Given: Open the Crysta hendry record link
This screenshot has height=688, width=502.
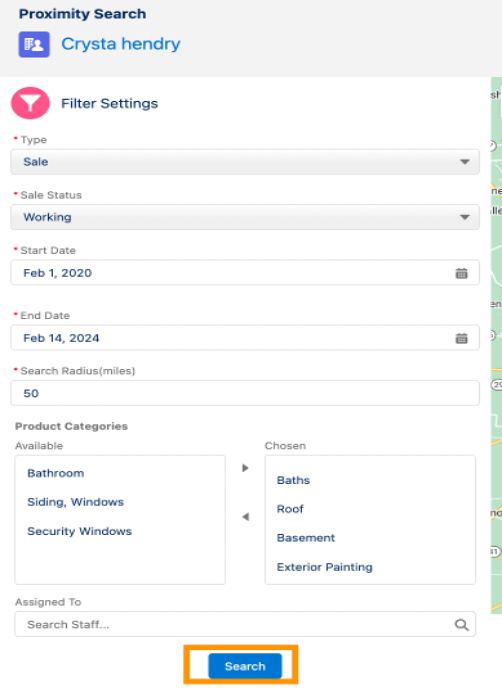Looking at the screenshot, I should (x=121, y=44).
